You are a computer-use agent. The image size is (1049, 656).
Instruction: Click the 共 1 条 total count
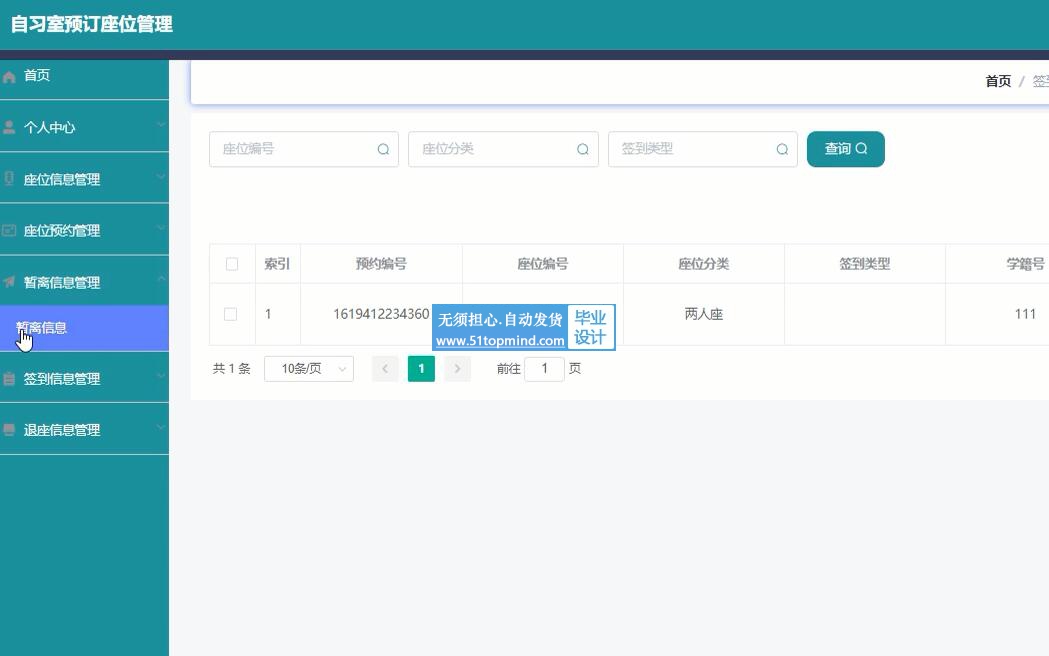click(x=231, y=368)
